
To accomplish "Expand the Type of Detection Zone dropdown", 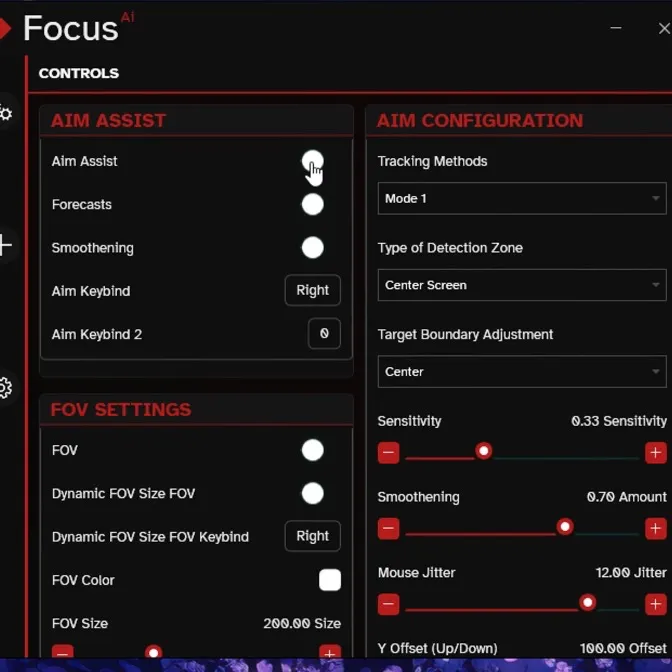I will click(521, 285).
